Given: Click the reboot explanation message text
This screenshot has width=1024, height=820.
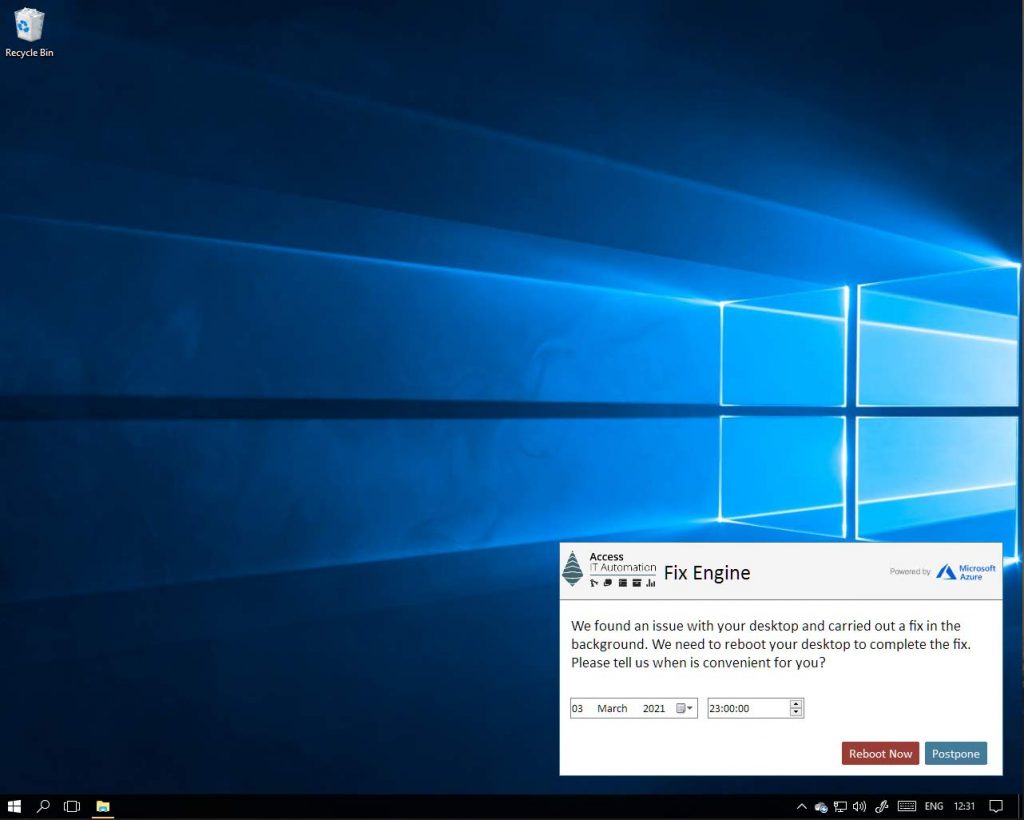Looking at the screenshot, I should [x=771, y=644].
